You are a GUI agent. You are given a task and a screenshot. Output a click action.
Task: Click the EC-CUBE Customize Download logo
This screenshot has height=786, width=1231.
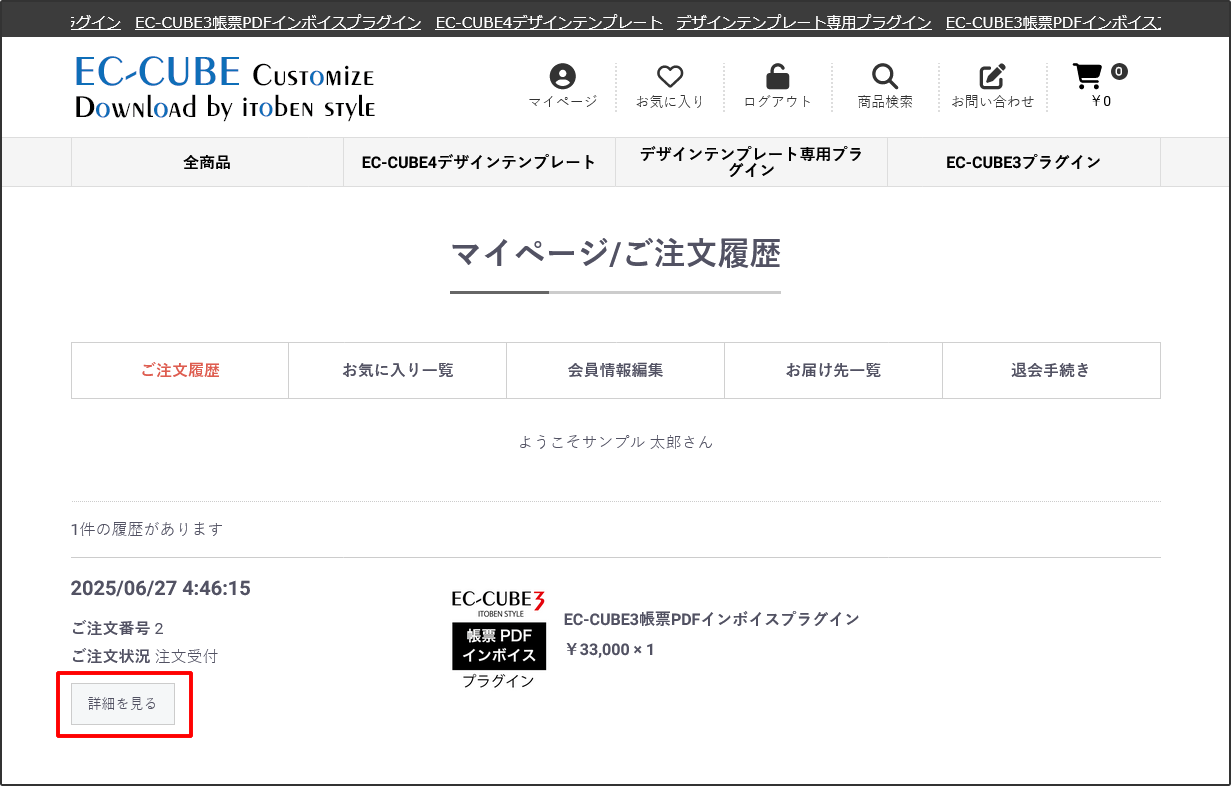click(225, 88)
